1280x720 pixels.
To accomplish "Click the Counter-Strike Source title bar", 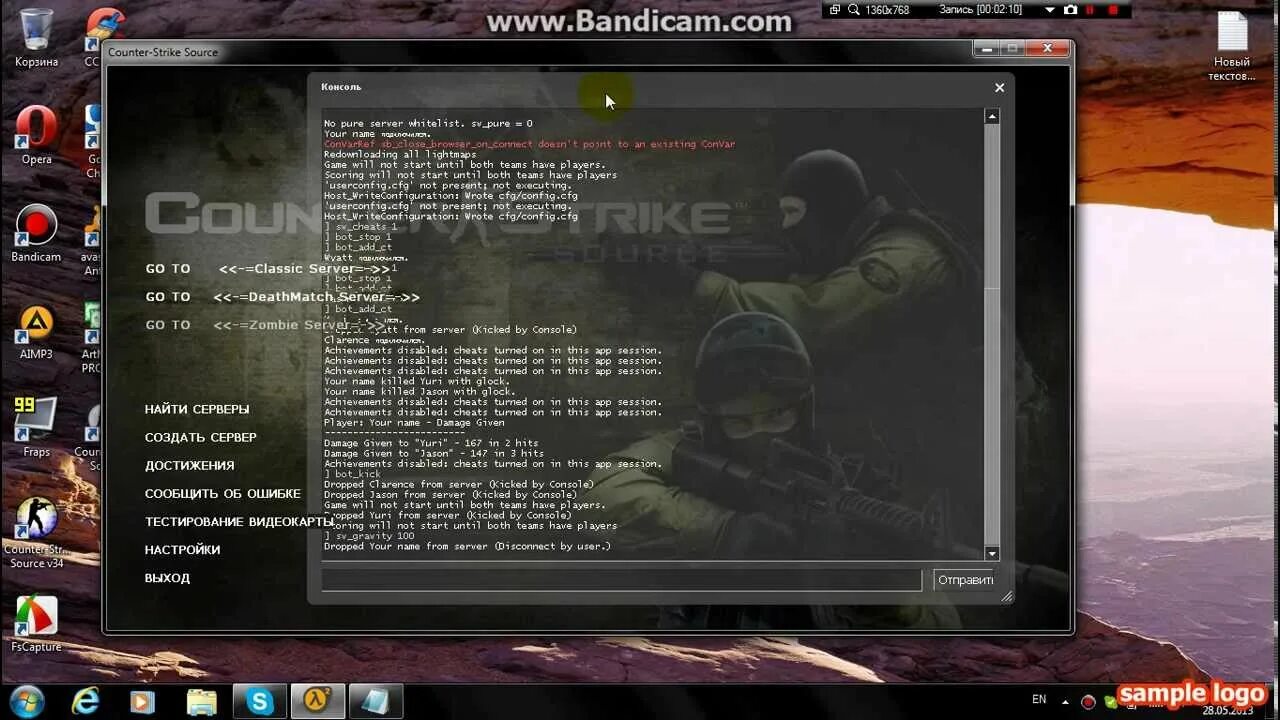I will [x=540, y=51].
